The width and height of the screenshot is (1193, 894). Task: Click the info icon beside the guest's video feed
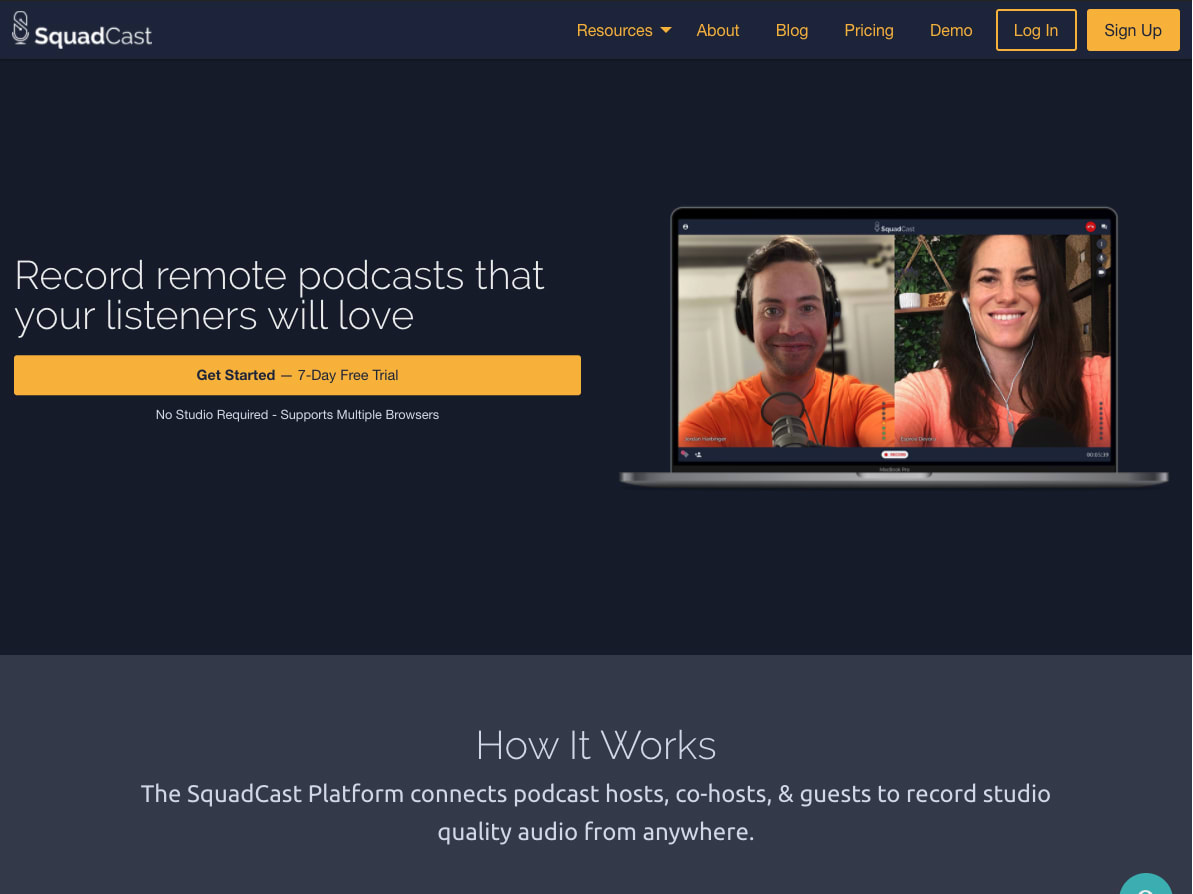1101,245
